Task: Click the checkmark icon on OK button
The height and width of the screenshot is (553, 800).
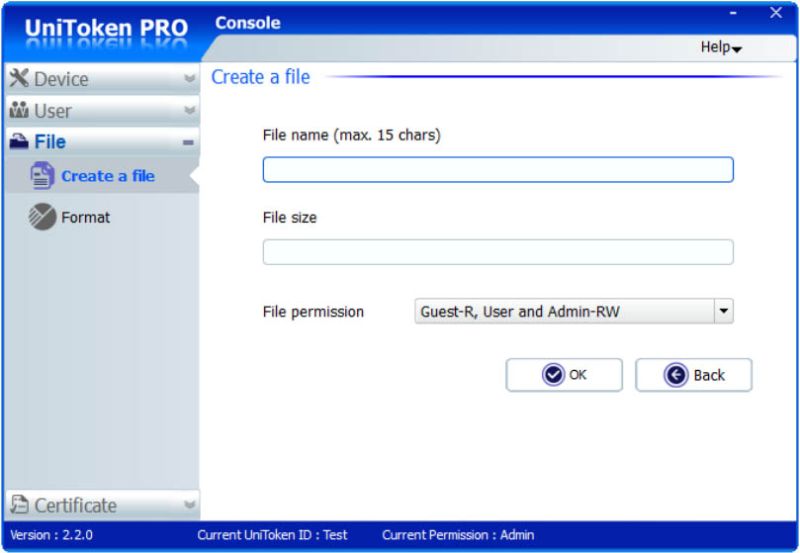Action: (553, 375)
